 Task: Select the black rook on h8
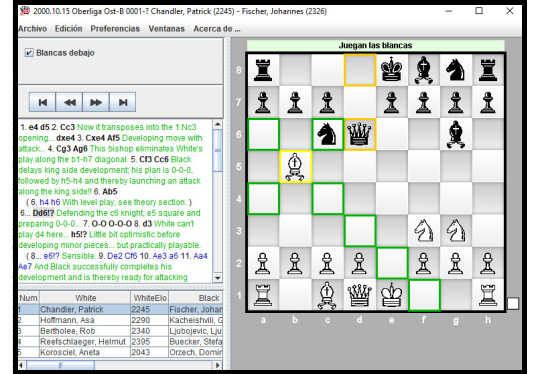coord(488,70)
